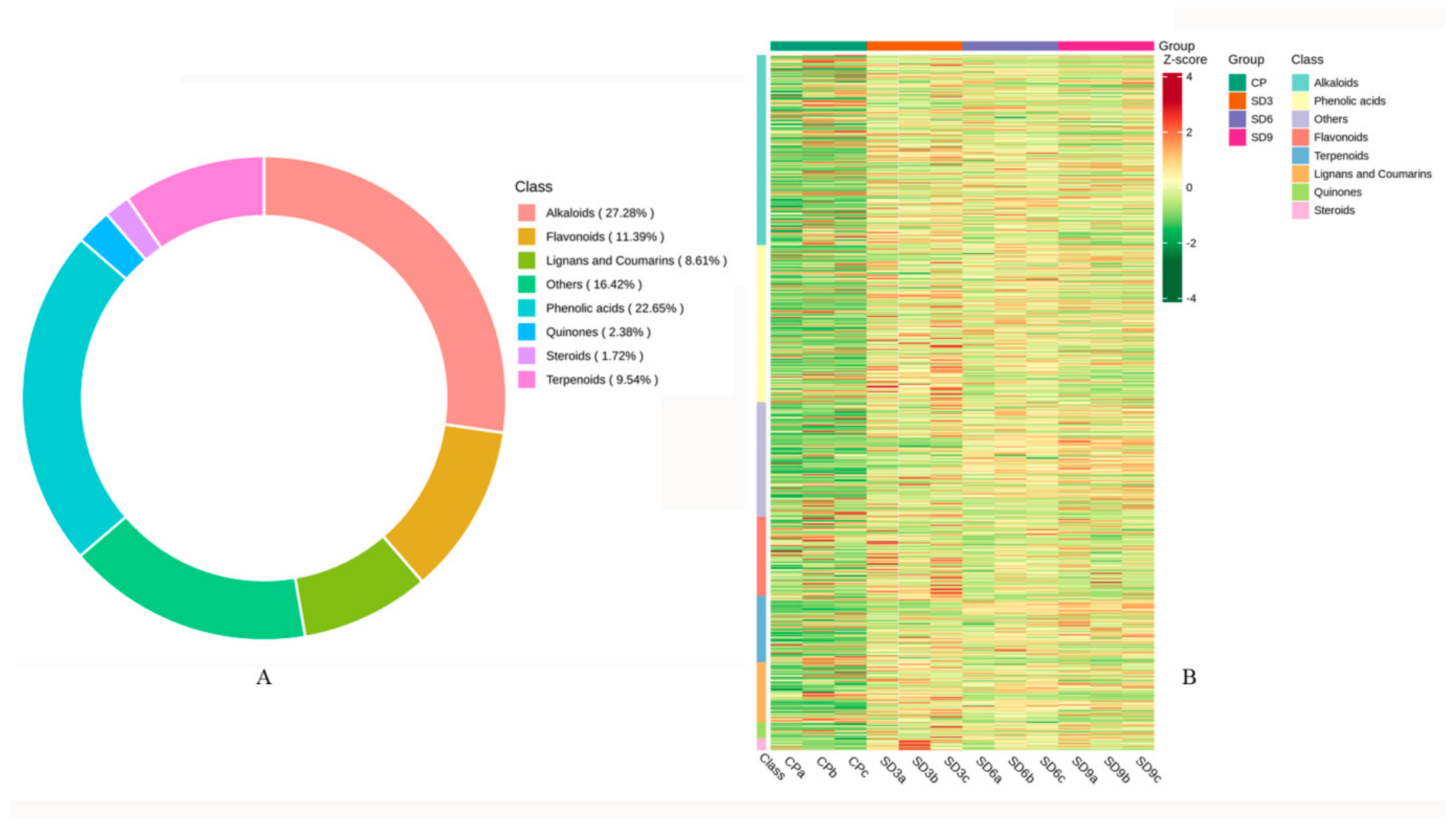
Task: Click the Alkaloids swatch in donut legend
Action: tap(526, 212)
